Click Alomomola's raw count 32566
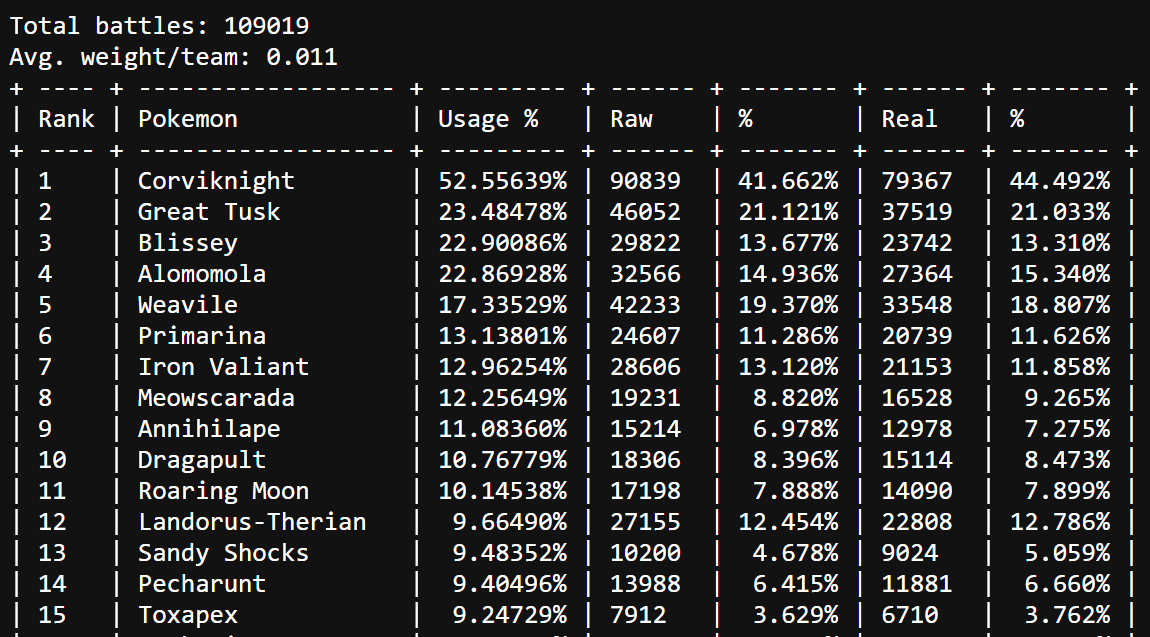This screenshot has height=637, width=1150. (x=645, y=274)
